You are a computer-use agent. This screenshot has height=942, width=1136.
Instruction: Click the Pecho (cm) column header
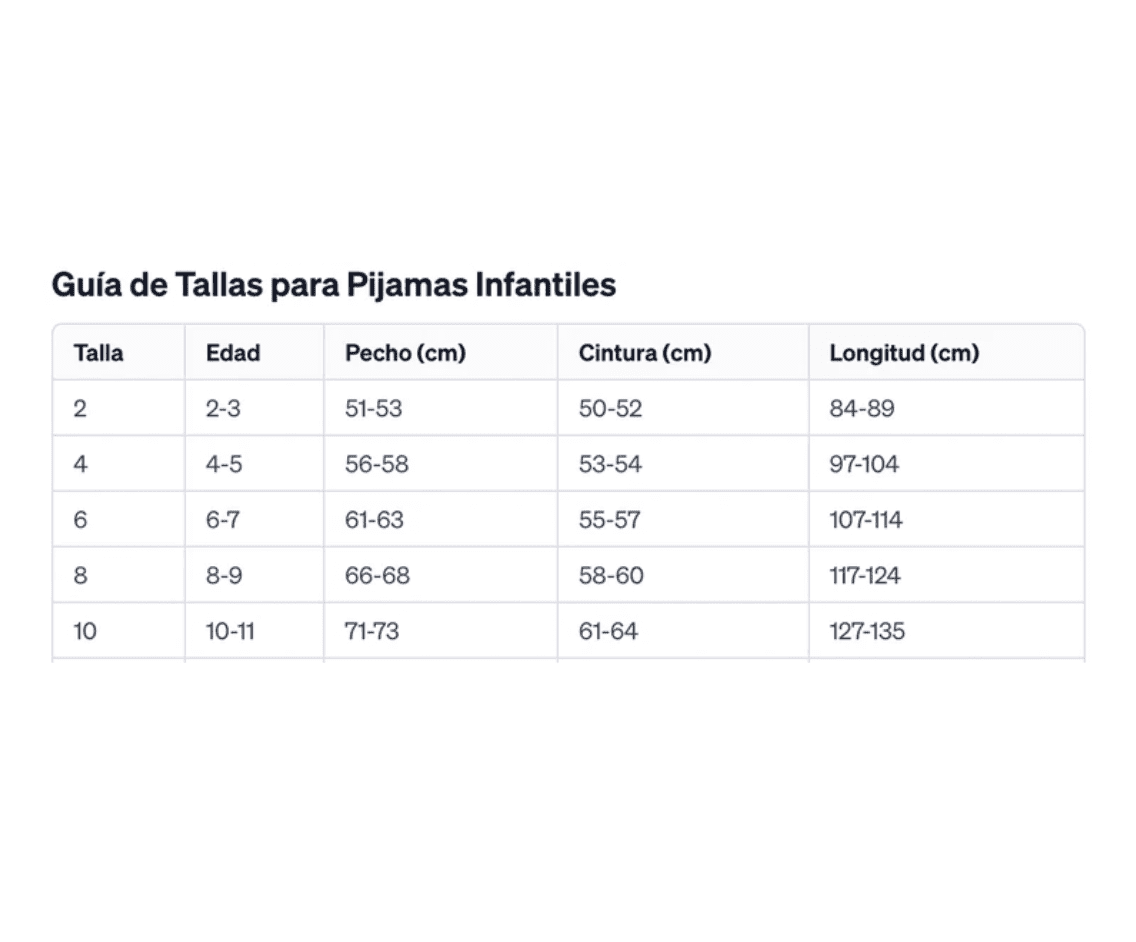(x=405, y=353)
